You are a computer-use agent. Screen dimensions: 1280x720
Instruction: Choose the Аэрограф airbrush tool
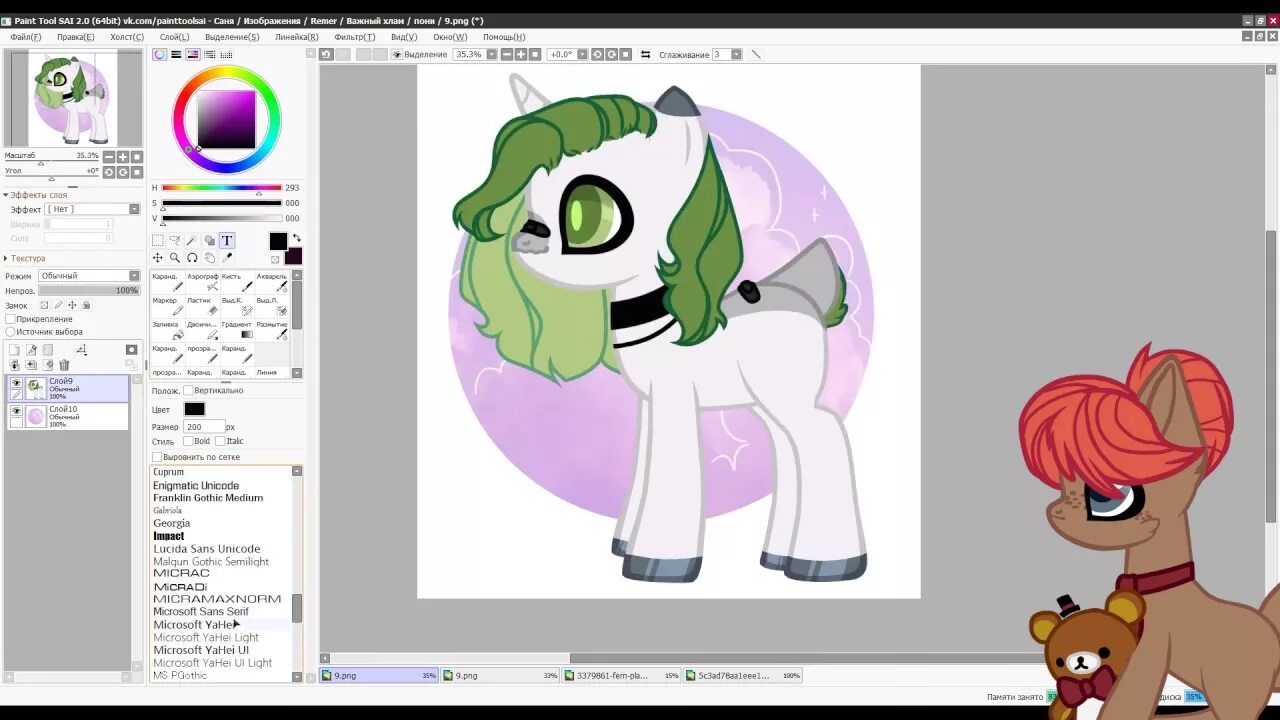[x=203, y=282]
